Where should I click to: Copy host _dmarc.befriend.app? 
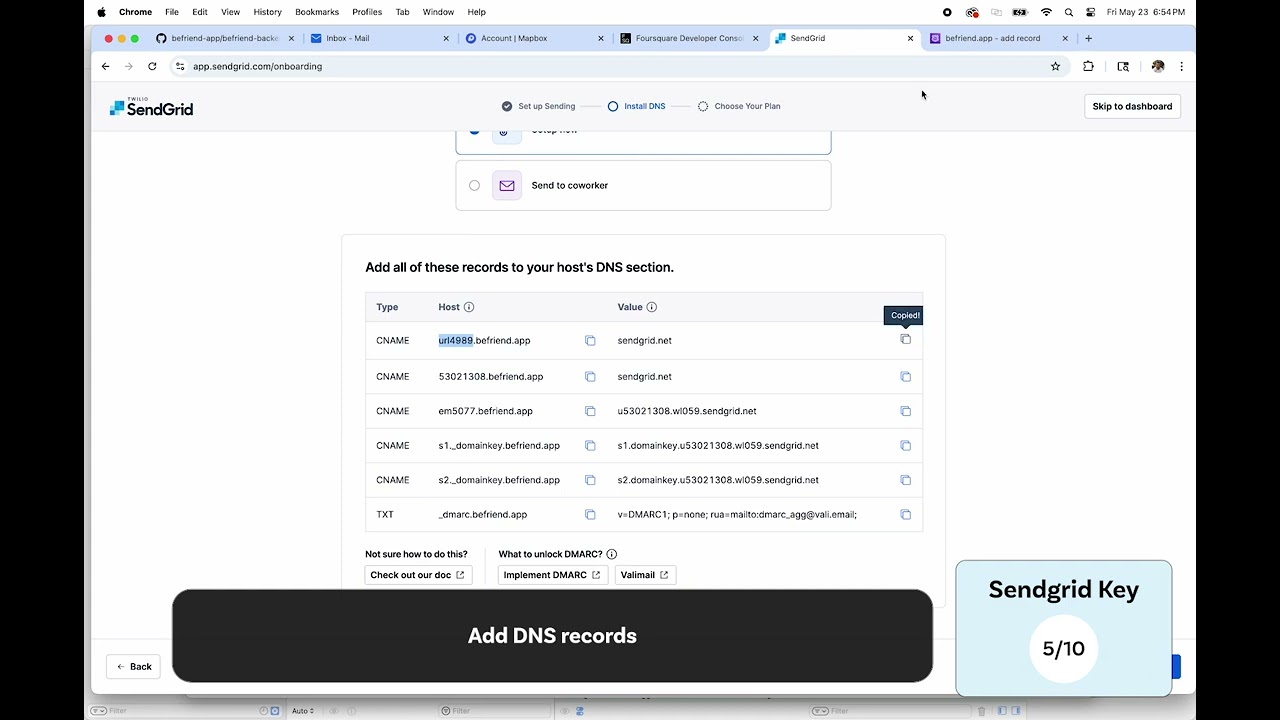coord(590,515)
